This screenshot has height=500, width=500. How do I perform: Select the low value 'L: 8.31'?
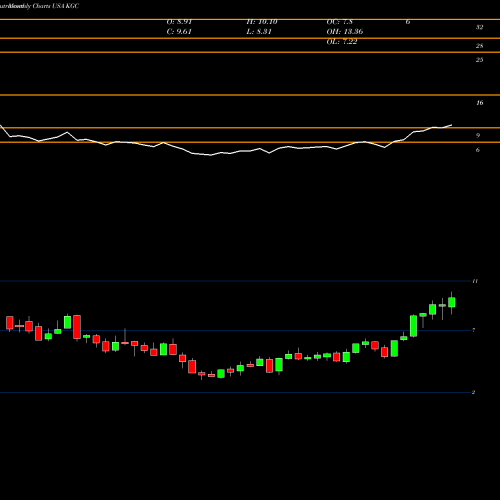[x=259, y=32]
